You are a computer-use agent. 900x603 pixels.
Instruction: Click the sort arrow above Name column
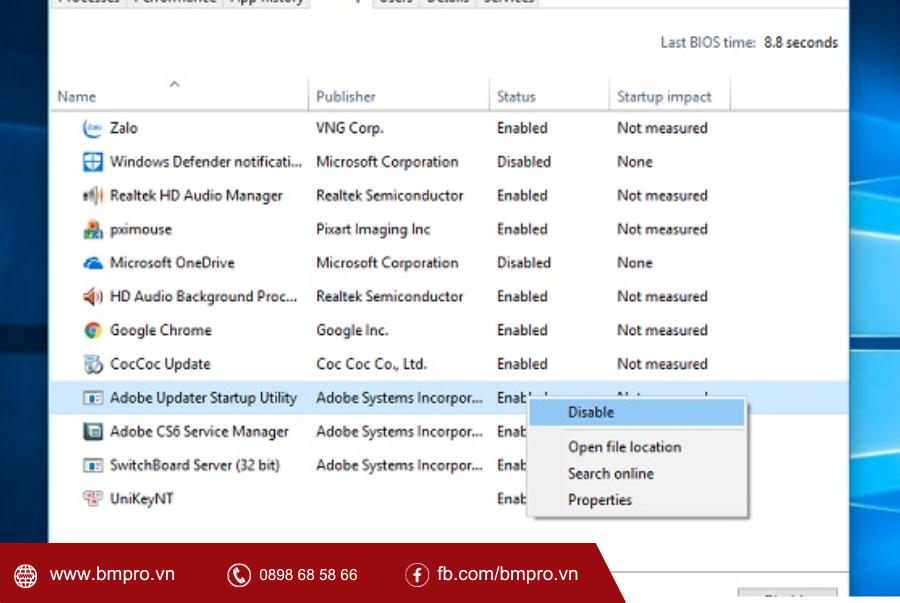(x=174, y=84)
